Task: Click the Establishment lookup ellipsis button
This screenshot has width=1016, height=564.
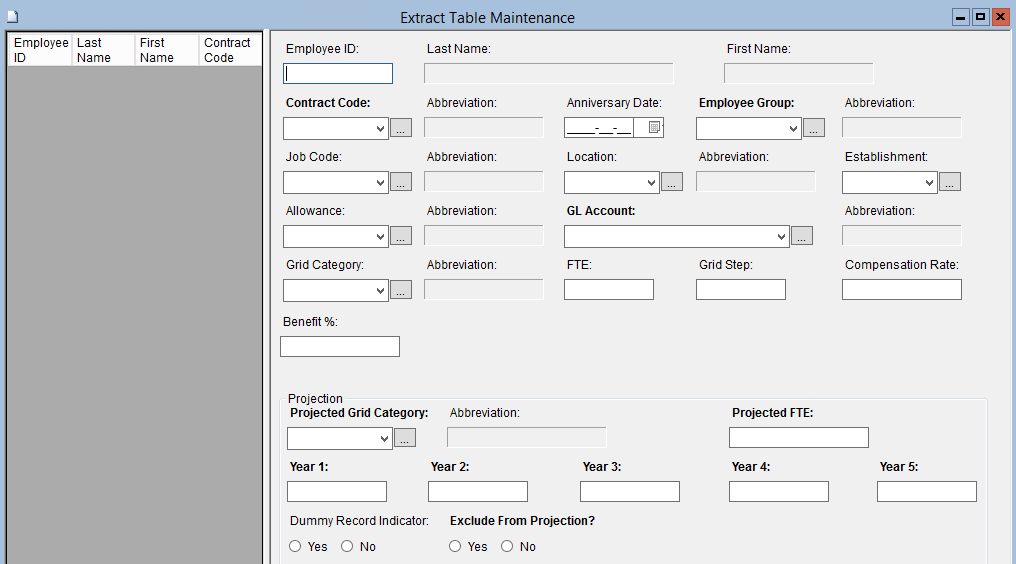Action: pyautogui.click(x=950, y=182)
